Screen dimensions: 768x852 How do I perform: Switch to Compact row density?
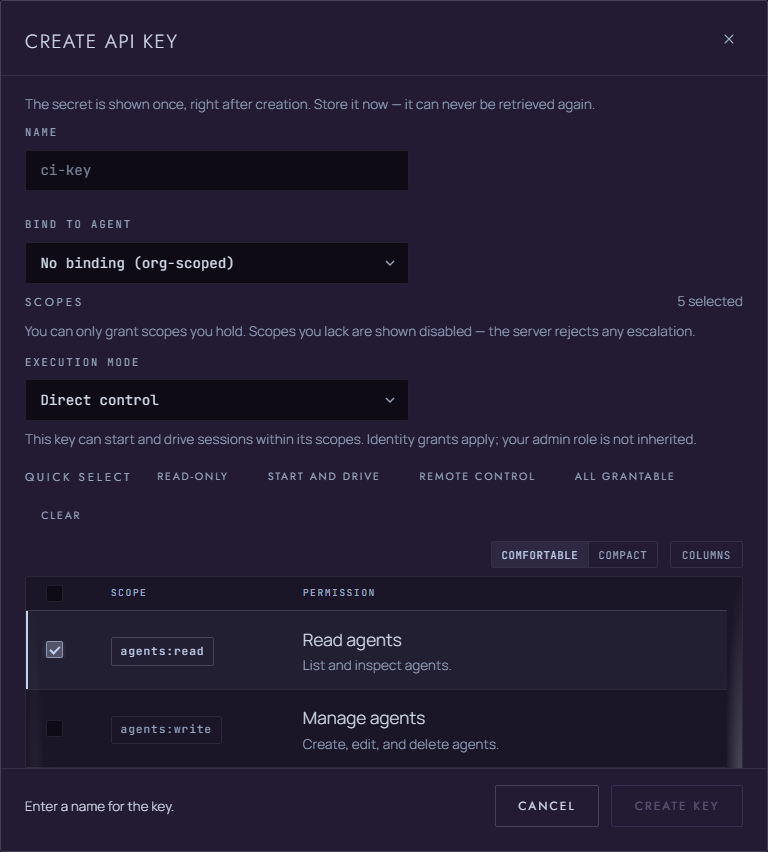(x=622, y=555)
